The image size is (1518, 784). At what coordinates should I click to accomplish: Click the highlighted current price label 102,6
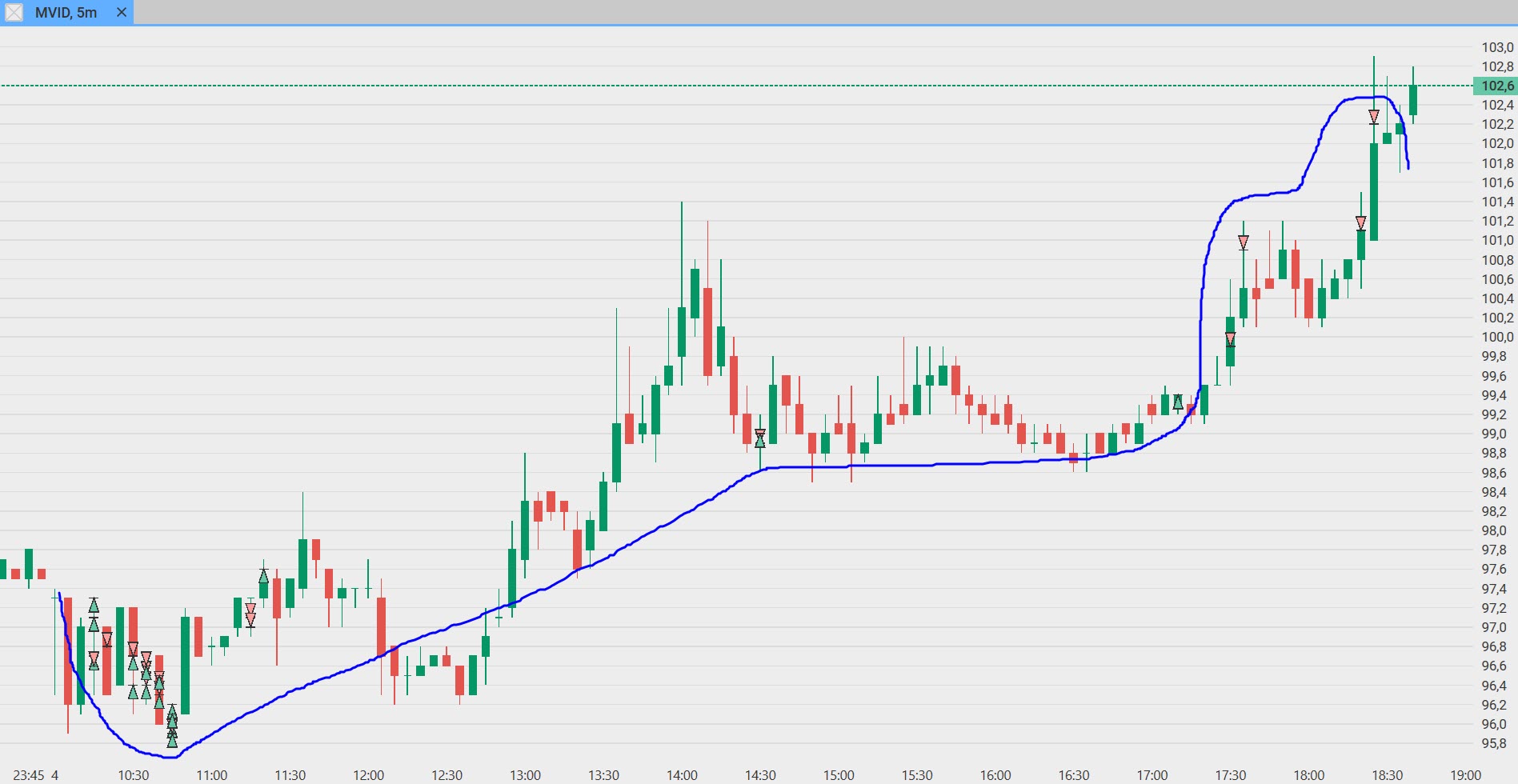[x=1496, y=86]
